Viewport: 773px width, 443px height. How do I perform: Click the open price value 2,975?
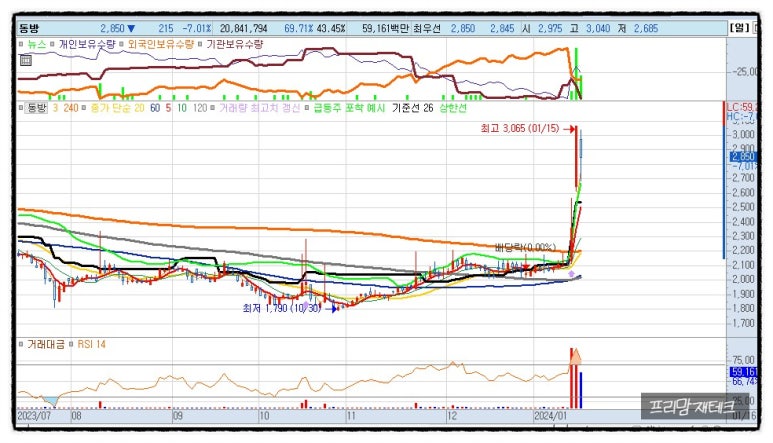550,28
